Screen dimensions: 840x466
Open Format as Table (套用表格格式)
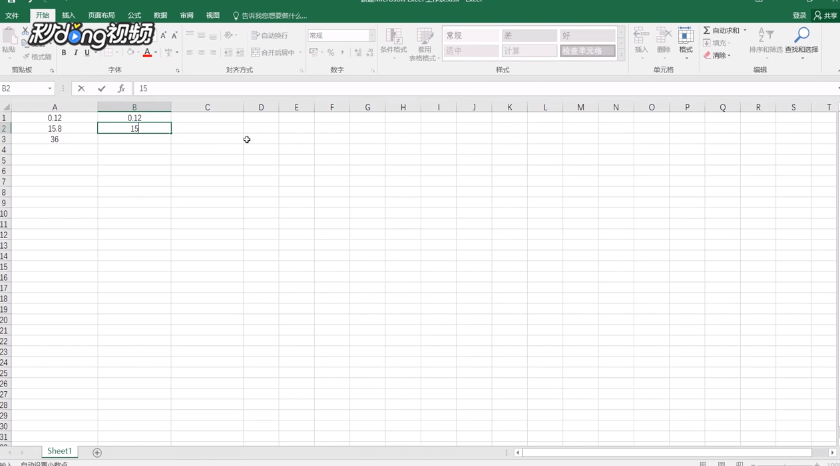tap(424, 44)
